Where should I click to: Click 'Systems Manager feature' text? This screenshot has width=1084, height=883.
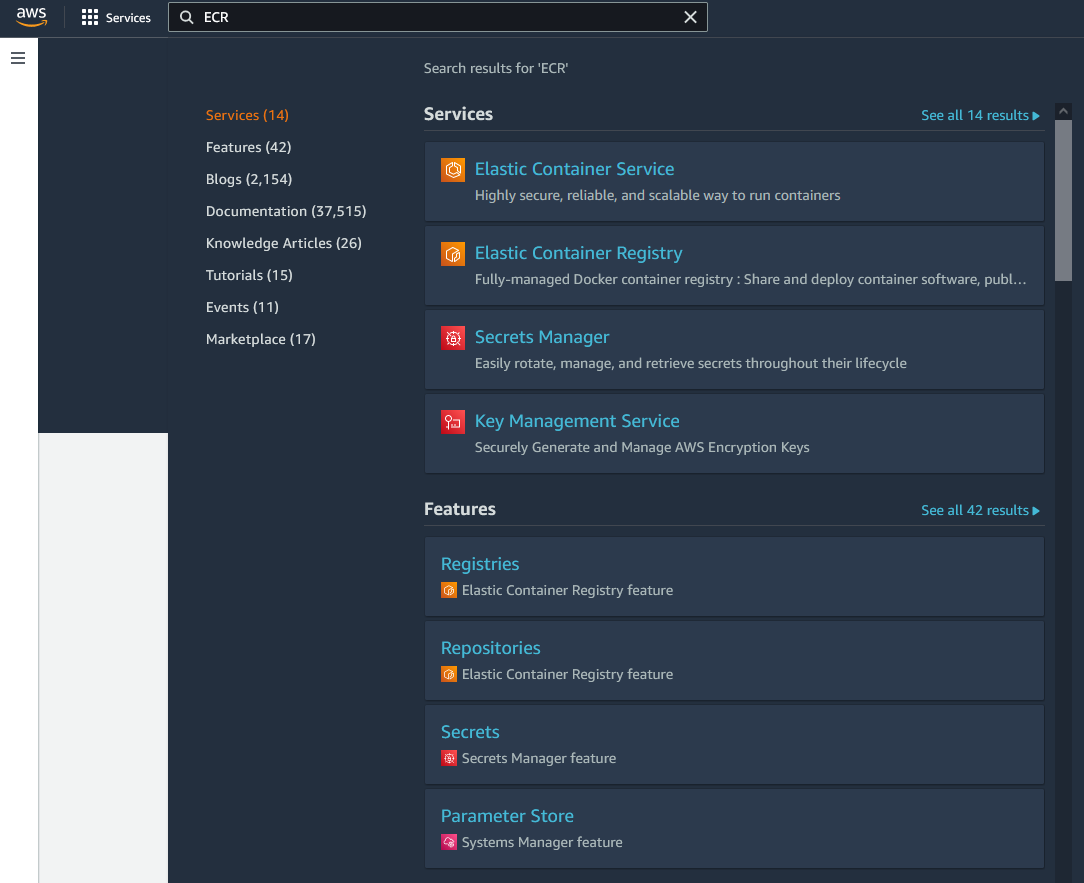[x=542, y=842]
